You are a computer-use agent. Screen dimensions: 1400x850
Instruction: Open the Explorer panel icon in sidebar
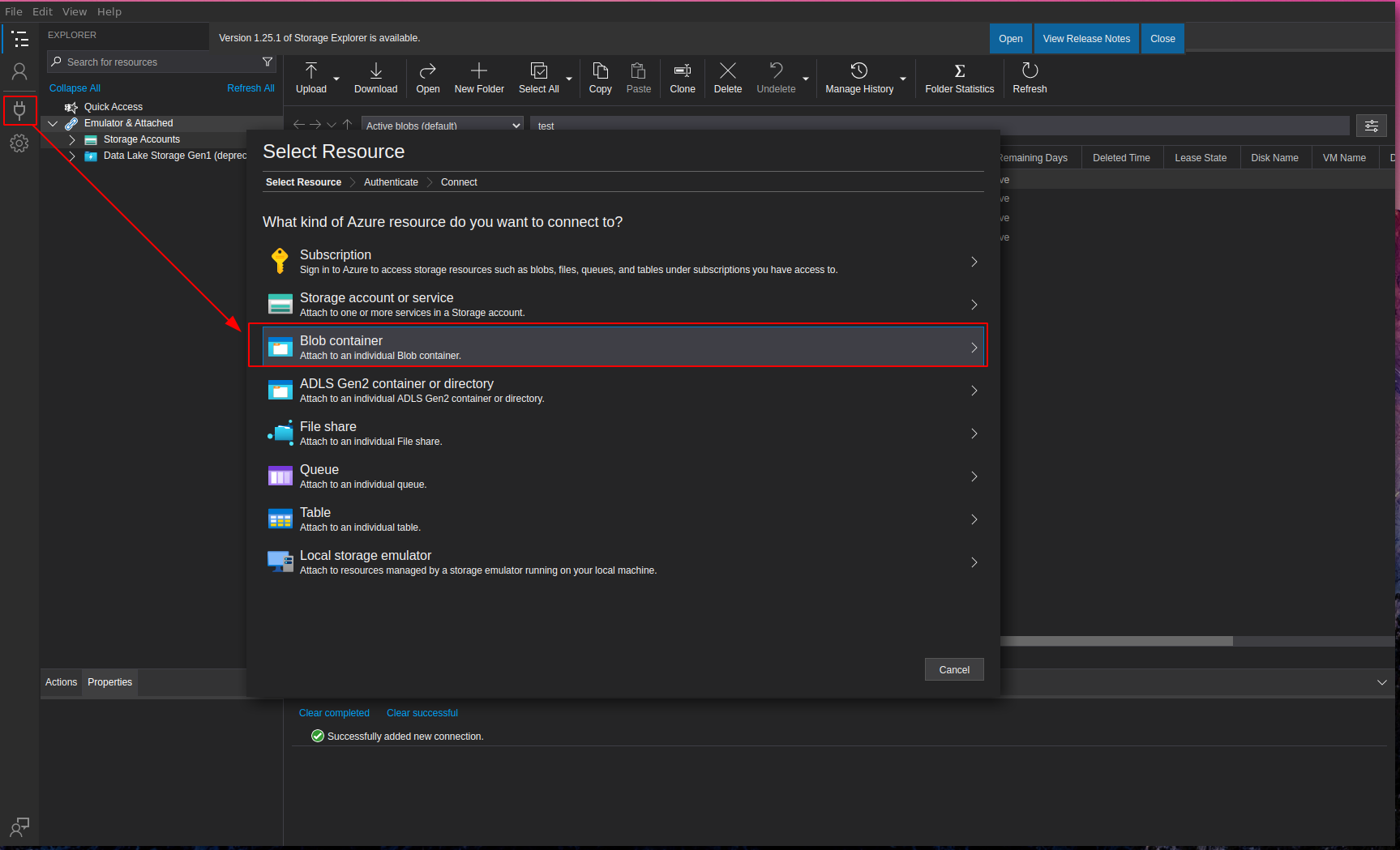[19, 39]
